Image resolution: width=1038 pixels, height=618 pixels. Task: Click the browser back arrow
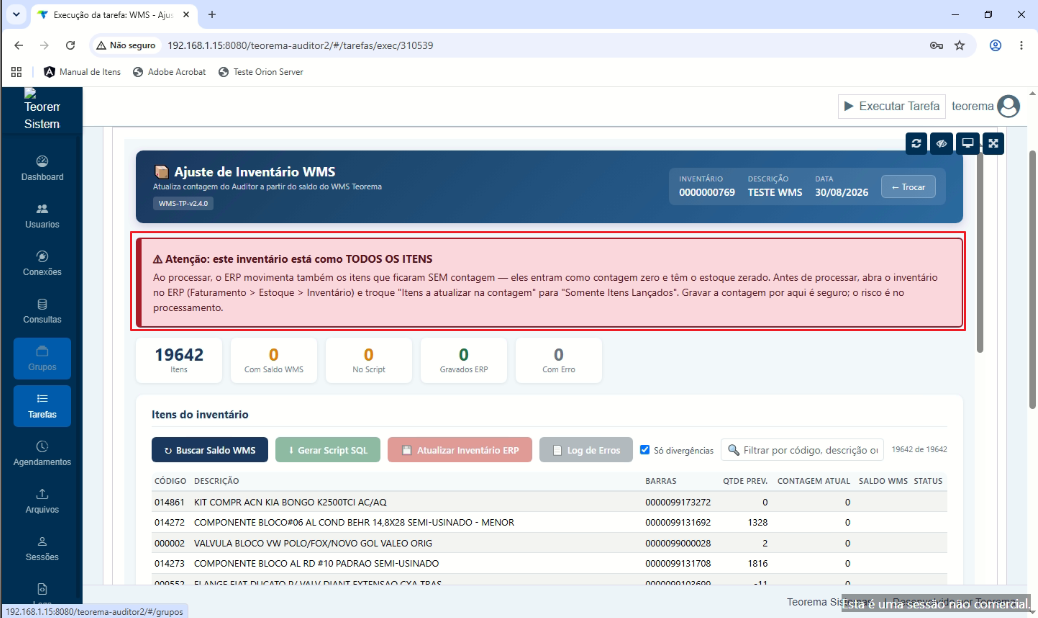click(x=19, y=46)
